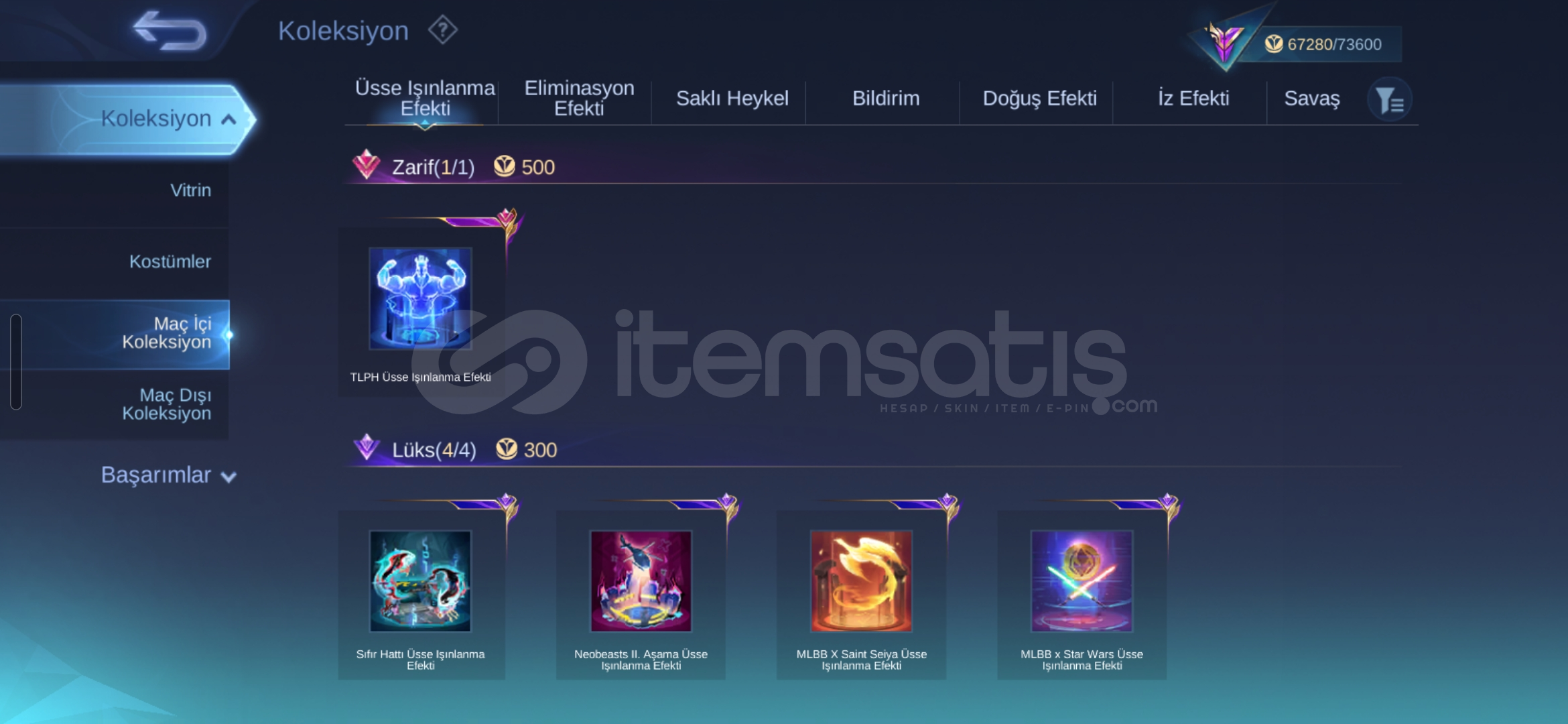The image size is (1568, 724).
Task: Choose MLBB x Star Wars recall effect
Action: tap(1082, 595)
